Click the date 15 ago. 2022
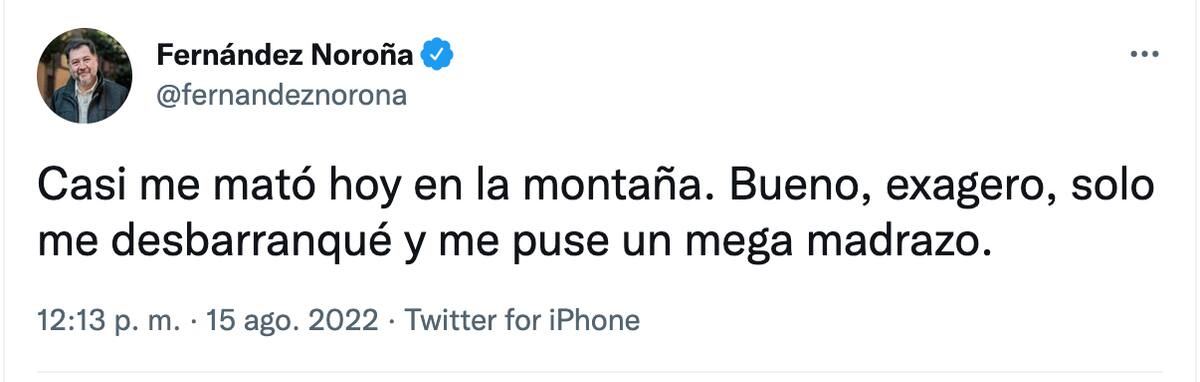 tap(291, 321)
